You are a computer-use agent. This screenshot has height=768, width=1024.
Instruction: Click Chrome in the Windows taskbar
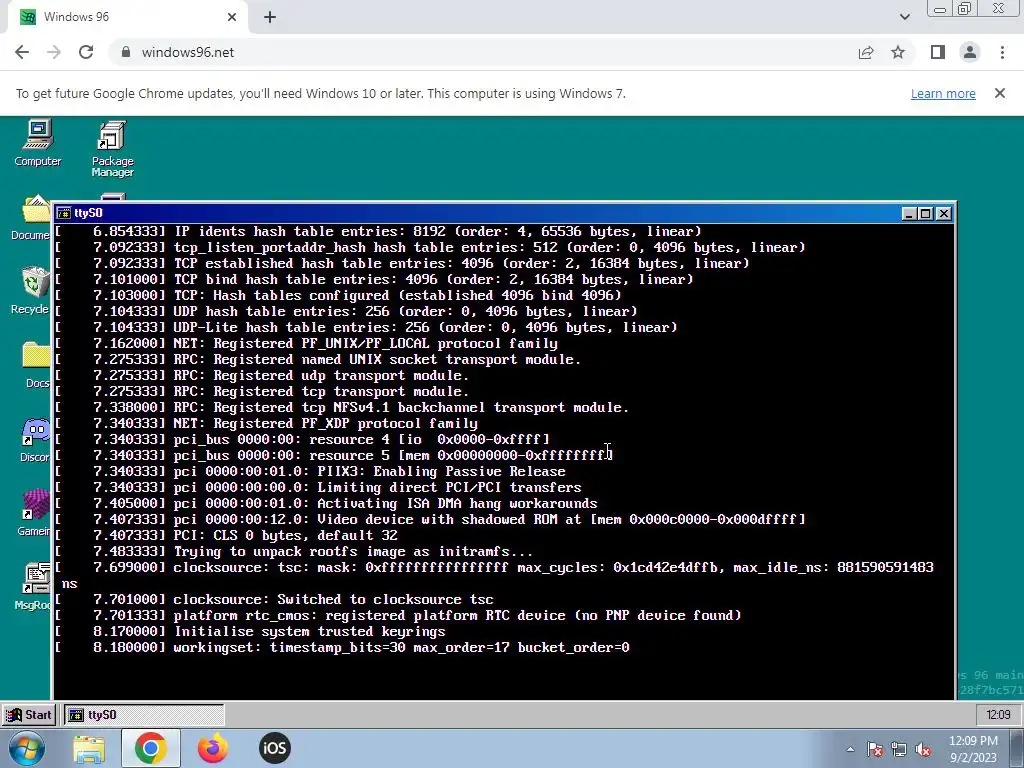(x=151, y=748)
